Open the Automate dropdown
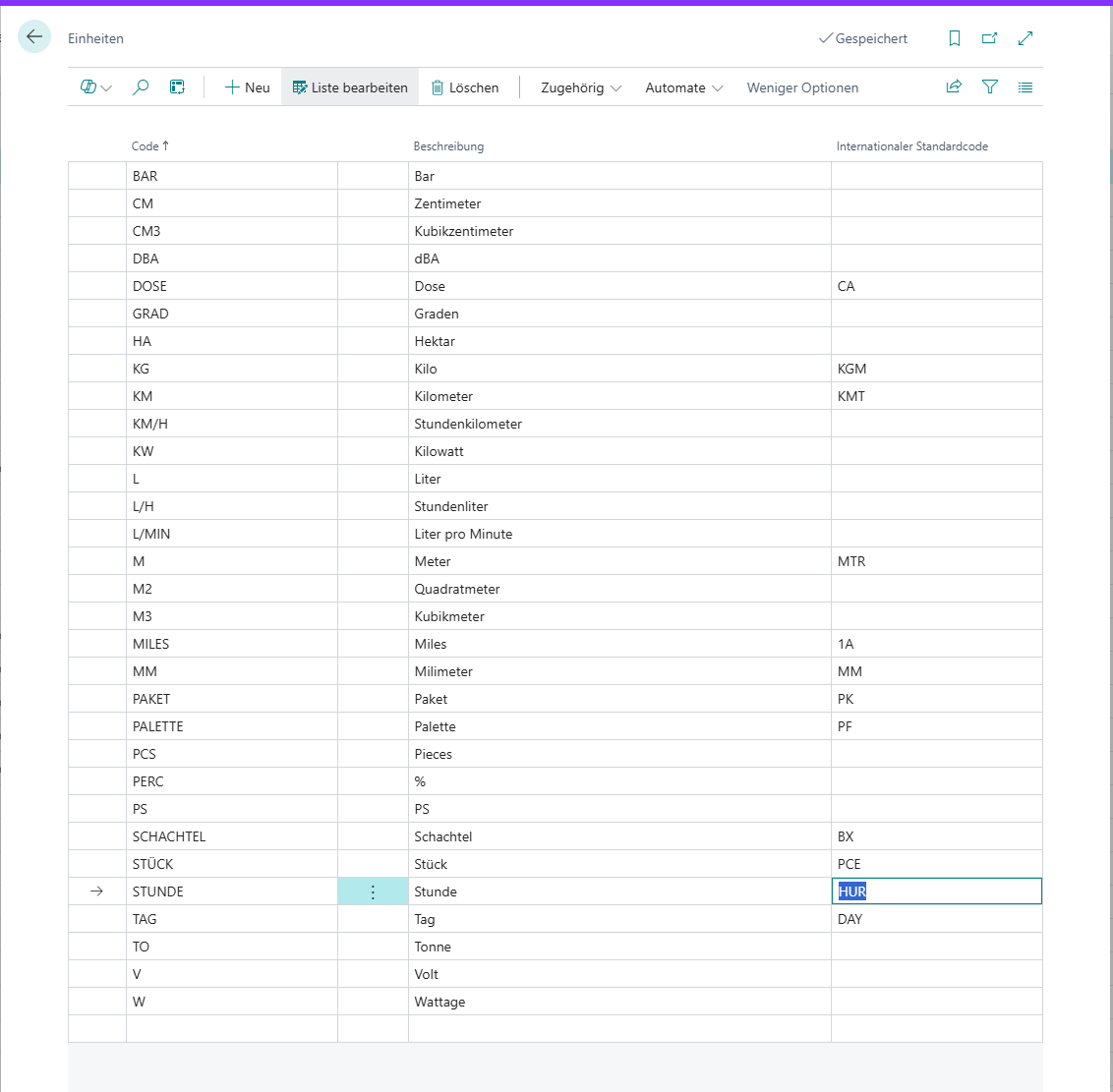The width and height of the screenshot is (1113, 1092). 682,87
